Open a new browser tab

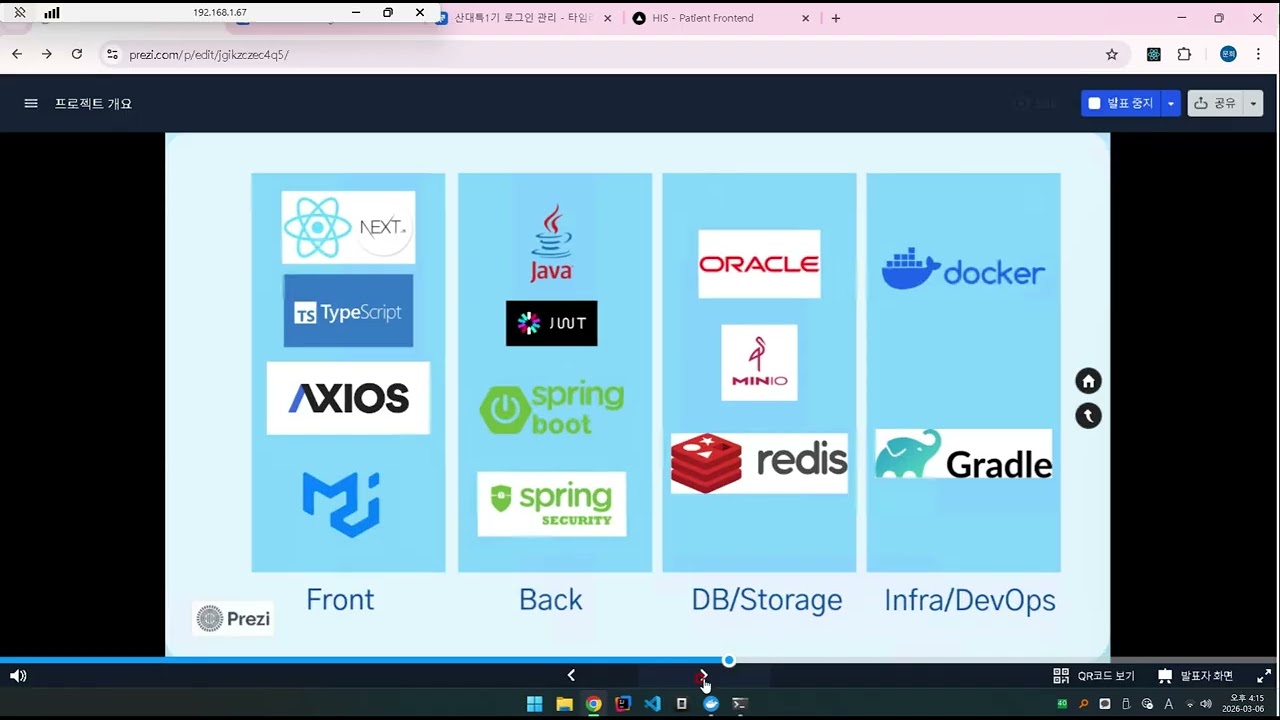pyautogui.click(x=836, y=18)
